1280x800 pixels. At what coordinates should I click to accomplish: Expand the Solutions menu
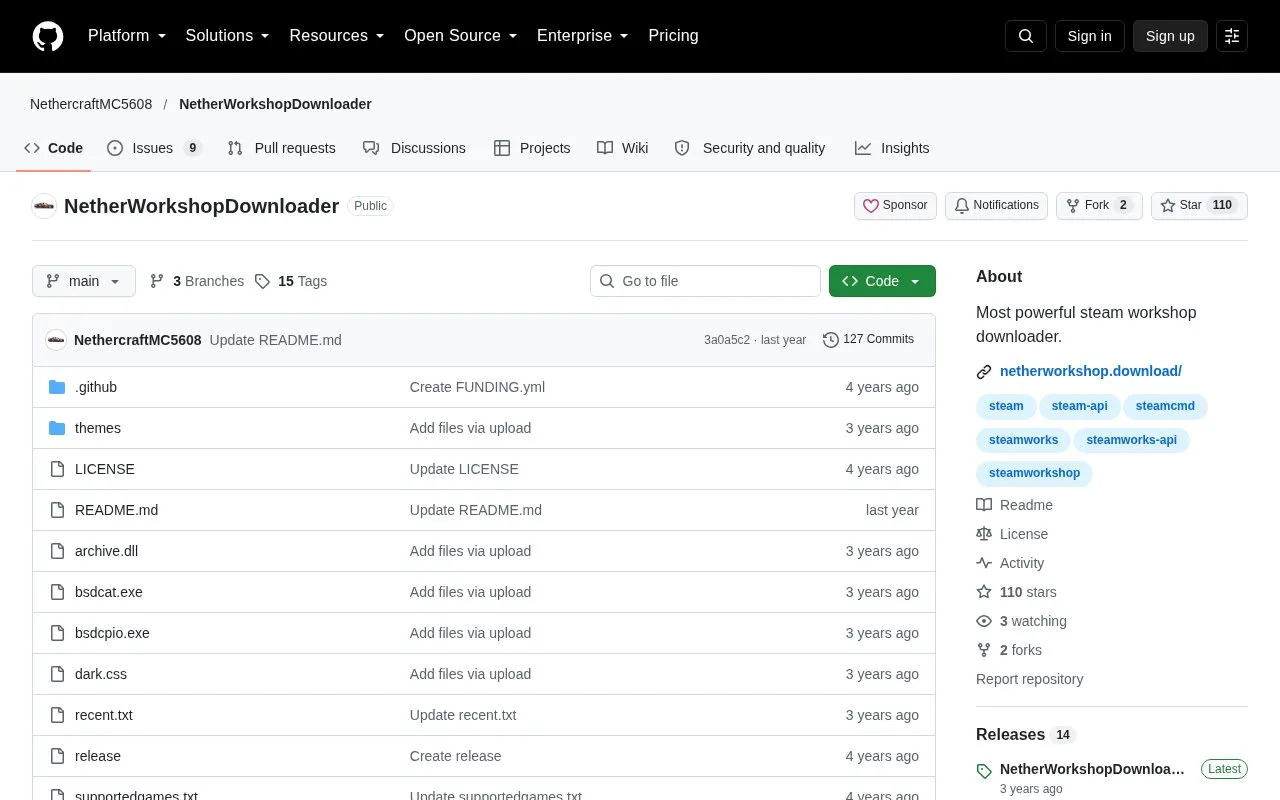point(228,36)
